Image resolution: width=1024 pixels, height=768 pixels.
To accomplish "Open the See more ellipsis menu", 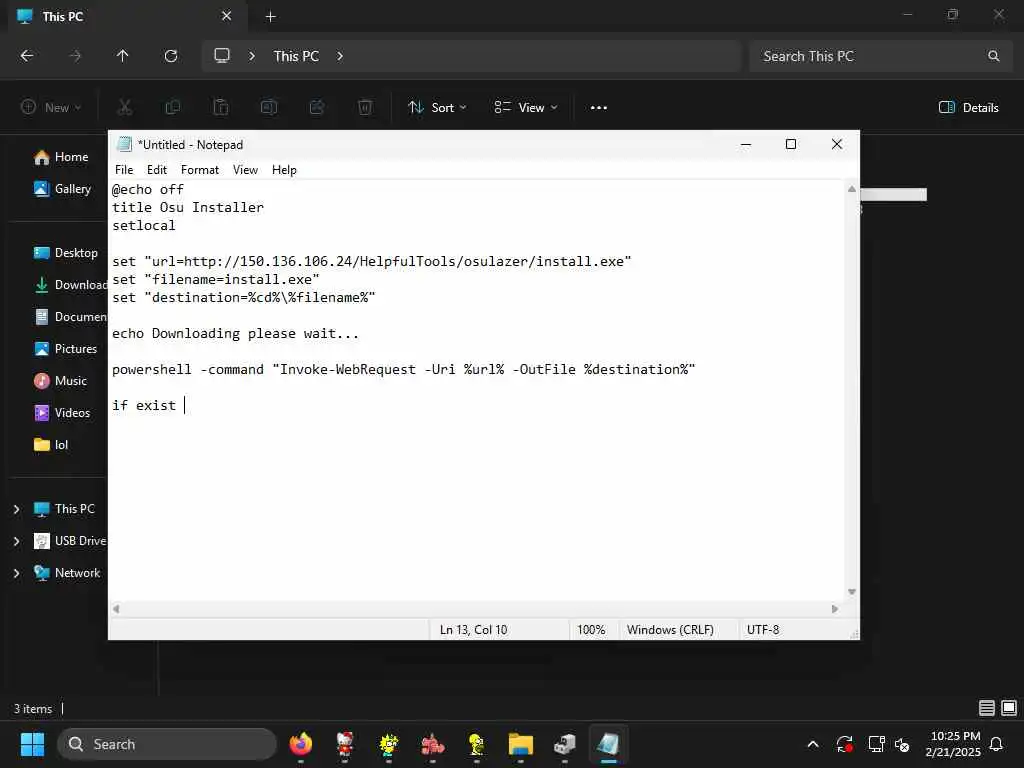I will tap(599, 107).
